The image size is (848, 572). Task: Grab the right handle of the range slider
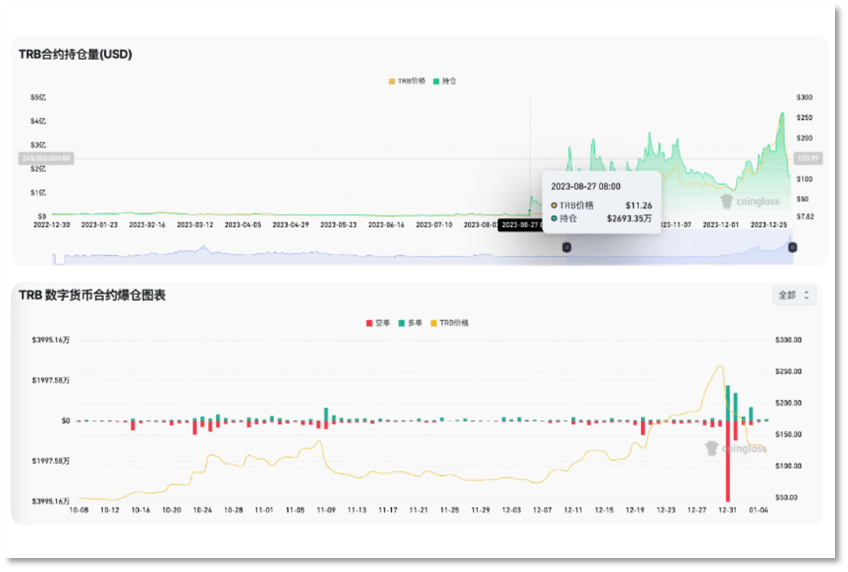pyautogui.click(x=792, y=247)
